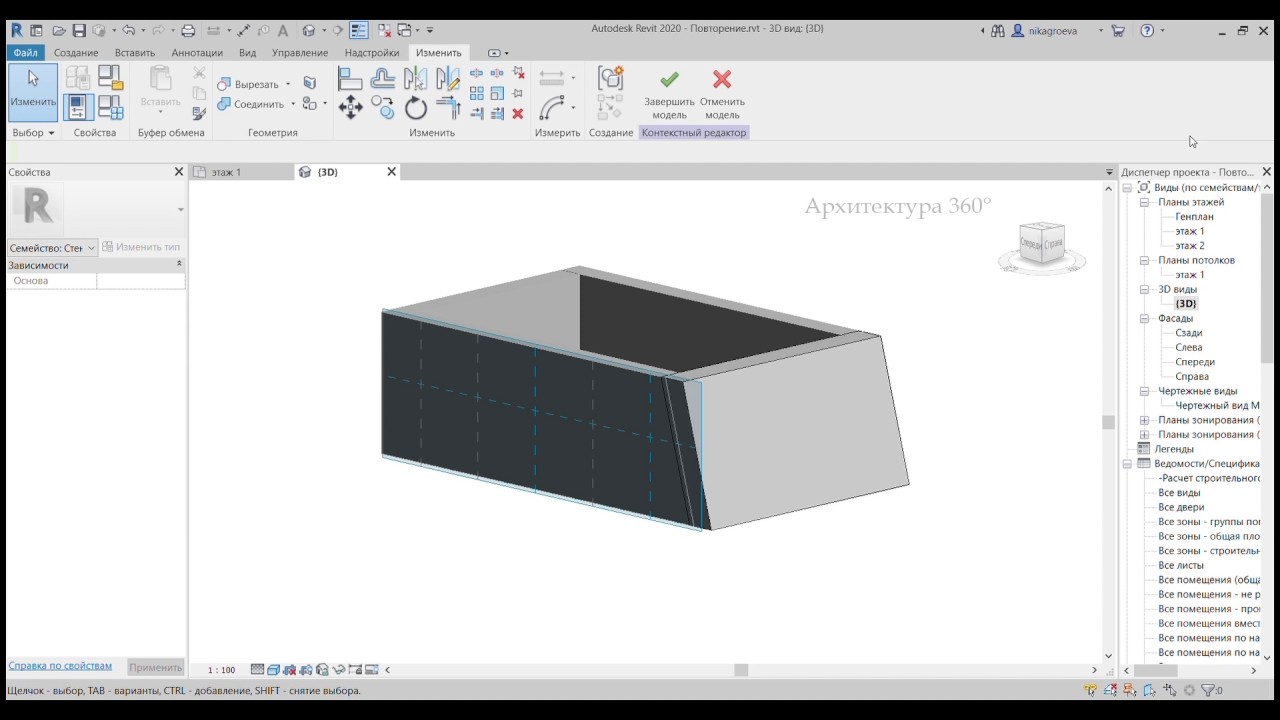The image size is (1280, 720).
Task: Click the ViewCube navigation cube
Action: (1041, 244)
